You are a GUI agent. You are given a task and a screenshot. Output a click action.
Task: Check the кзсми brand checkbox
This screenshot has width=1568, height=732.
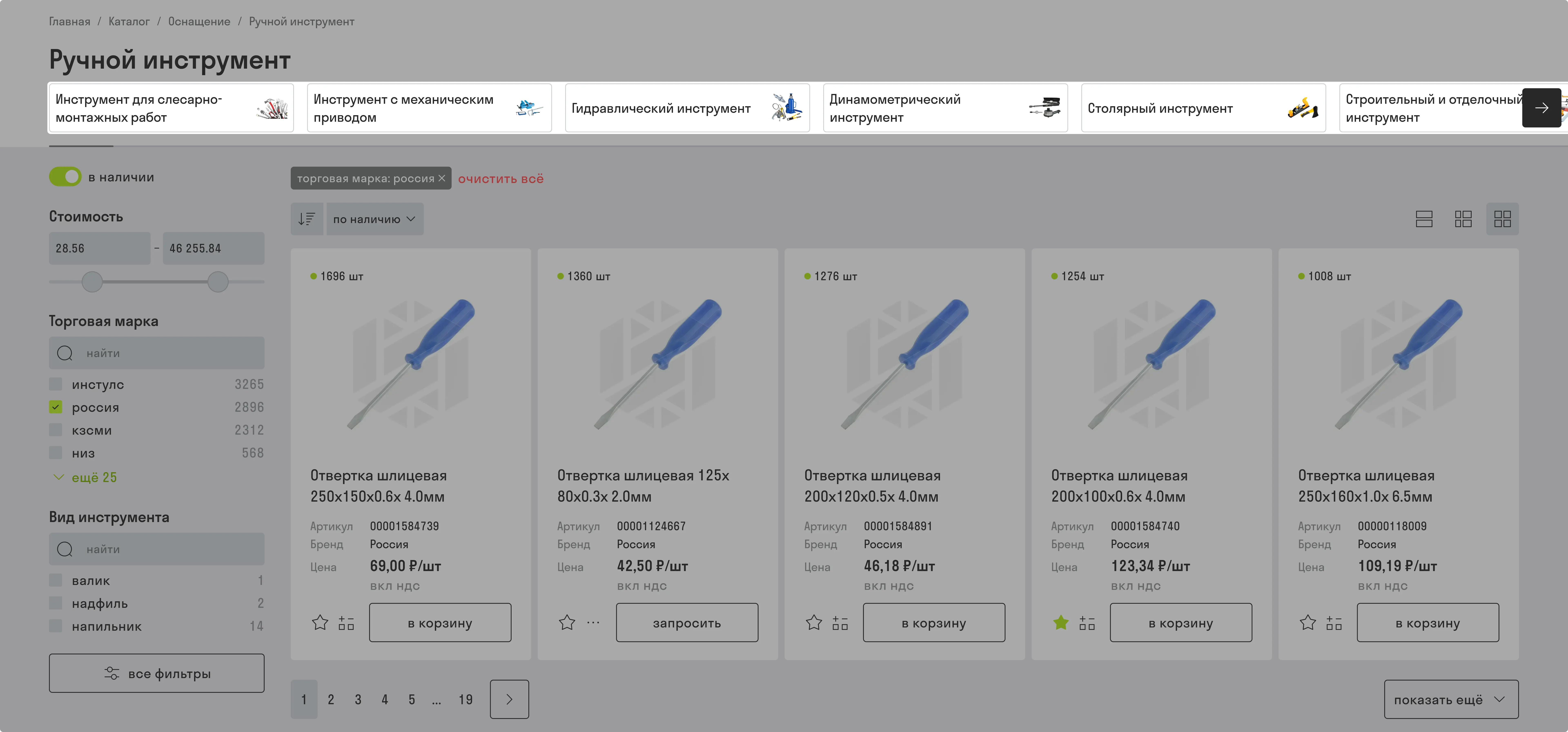(55, 430)
